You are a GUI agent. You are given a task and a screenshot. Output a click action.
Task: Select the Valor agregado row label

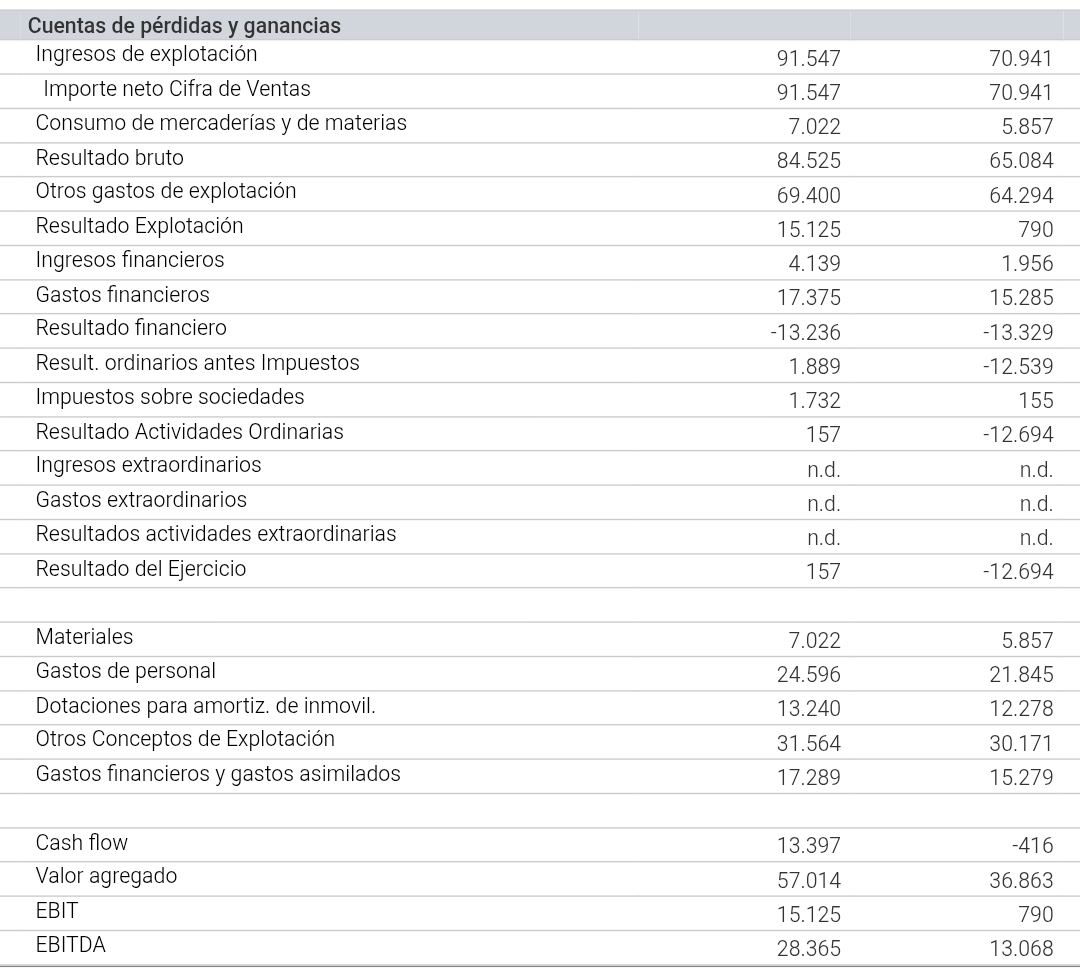[x=106, y=876]
